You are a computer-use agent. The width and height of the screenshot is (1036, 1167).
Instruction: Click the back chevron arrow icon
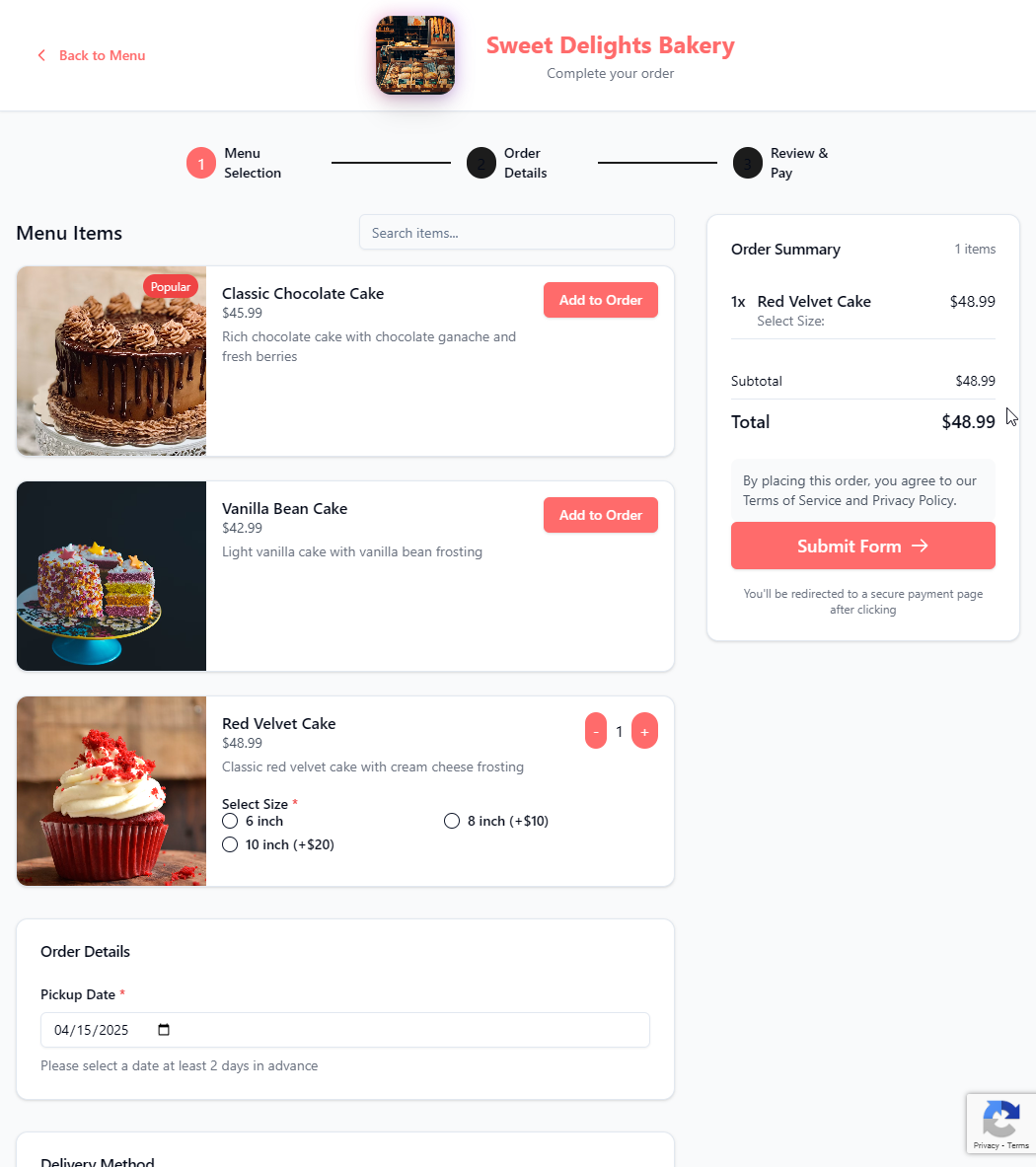[x=41, y=56]
